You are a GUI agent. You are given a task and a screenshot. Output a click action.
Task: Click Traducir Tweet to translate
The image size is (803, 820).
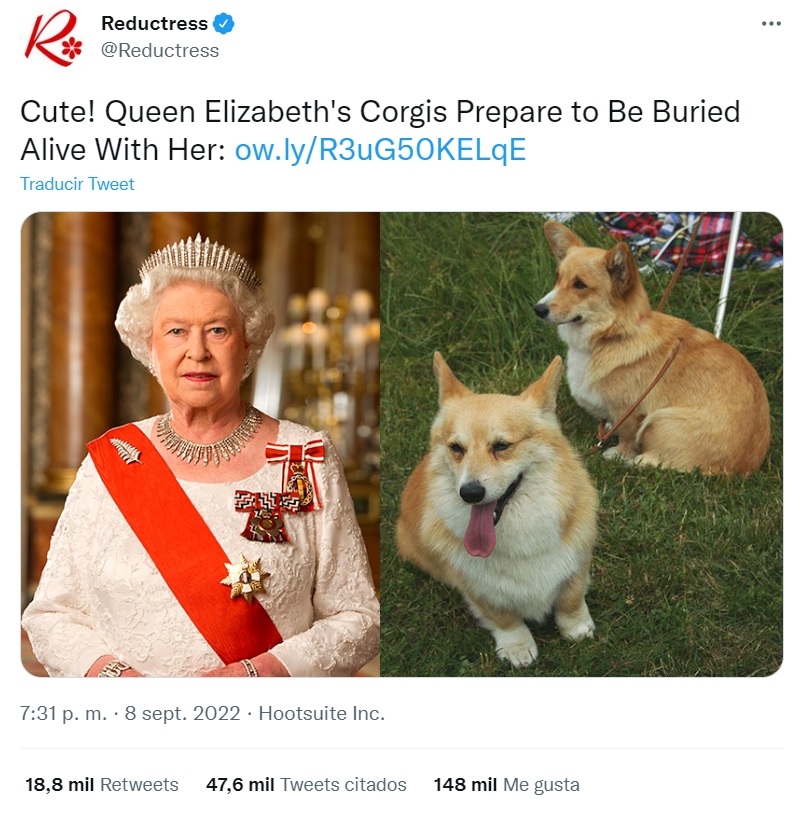pyautogui.click(x=77, y=184)
